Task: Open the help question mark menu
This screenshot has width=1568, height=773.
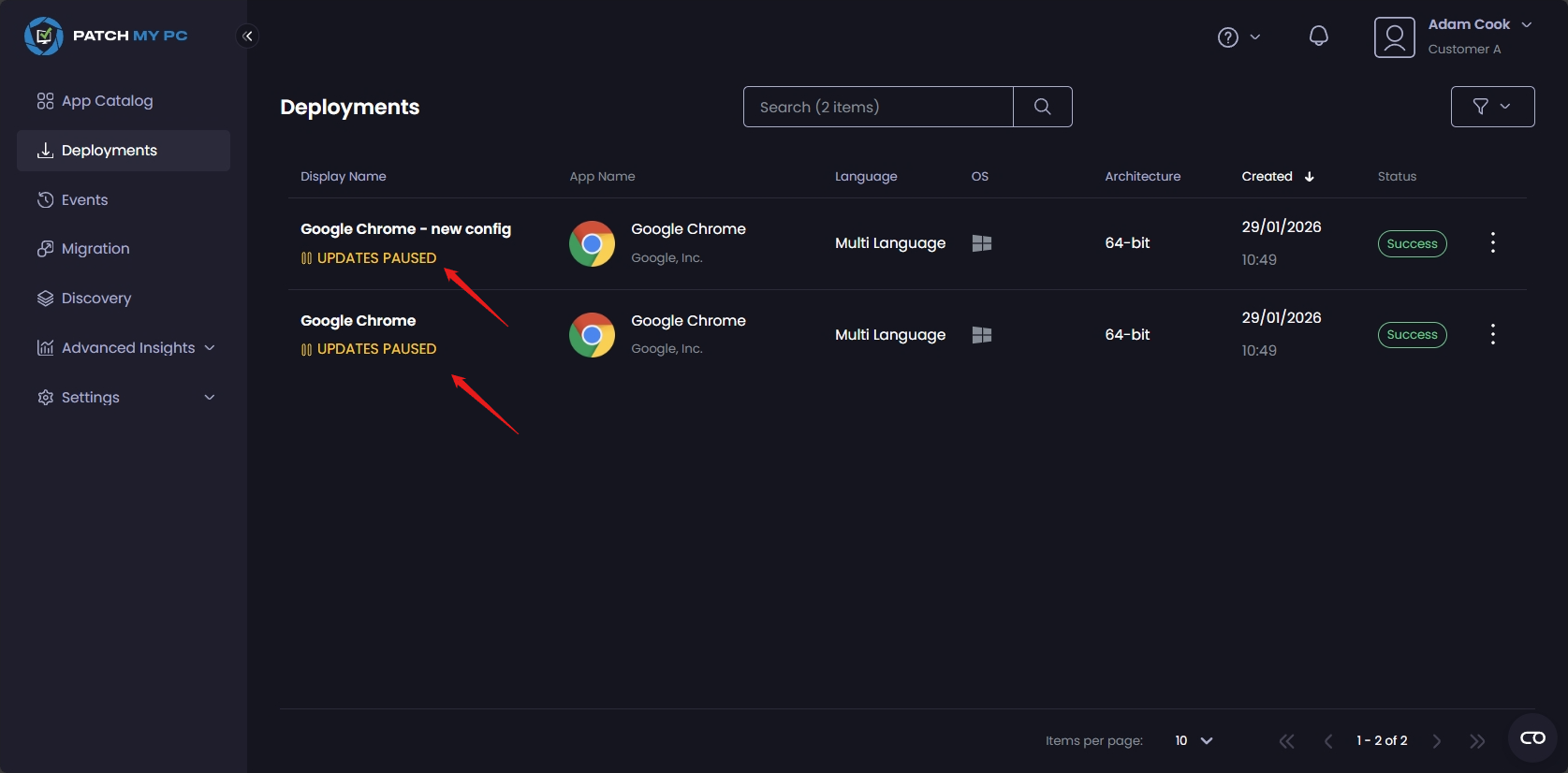Action: (1238, 37)
